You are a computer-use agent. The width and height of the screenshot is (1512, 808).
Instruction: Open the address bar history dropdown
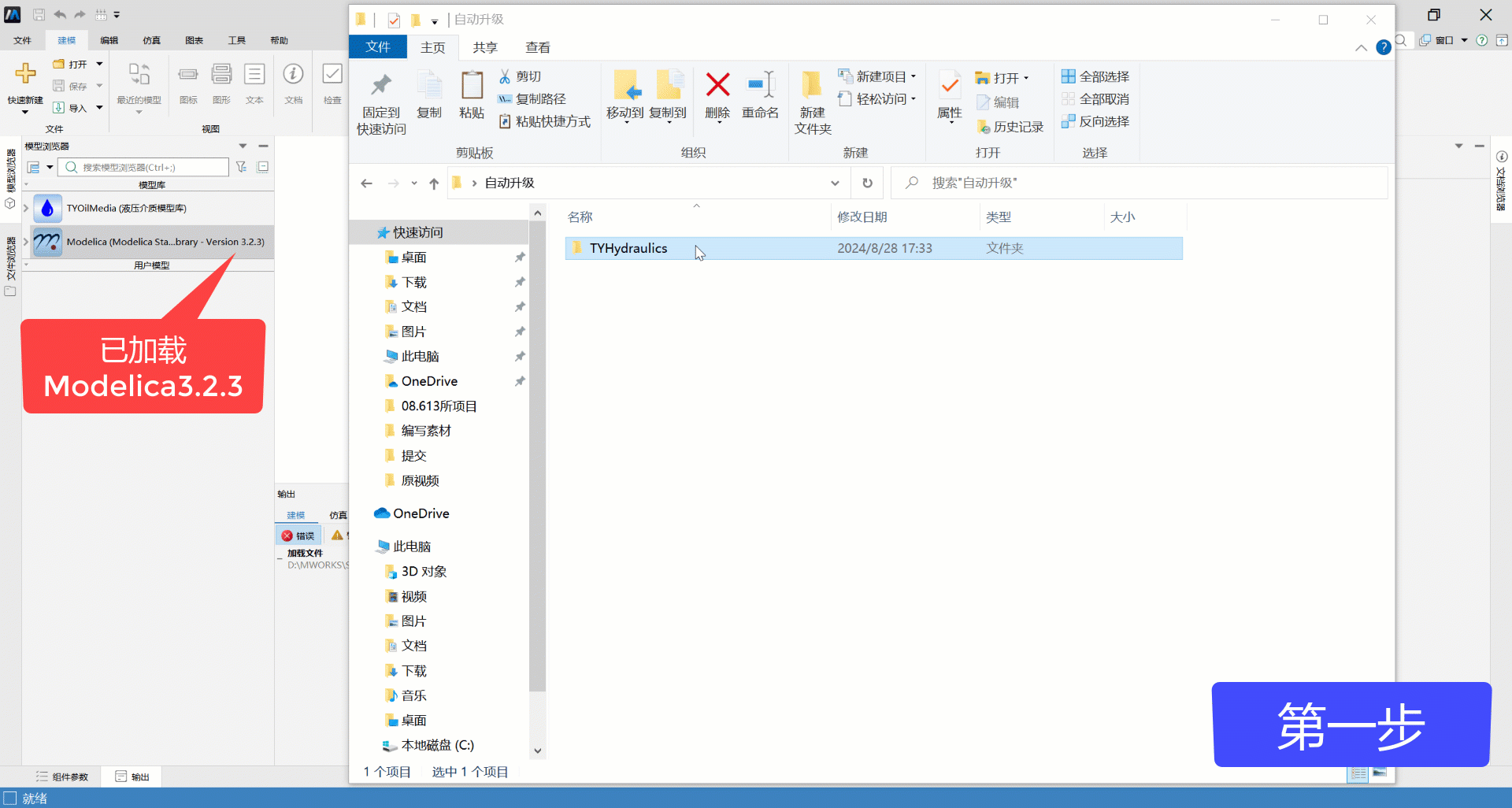click(x=835, y=183)
